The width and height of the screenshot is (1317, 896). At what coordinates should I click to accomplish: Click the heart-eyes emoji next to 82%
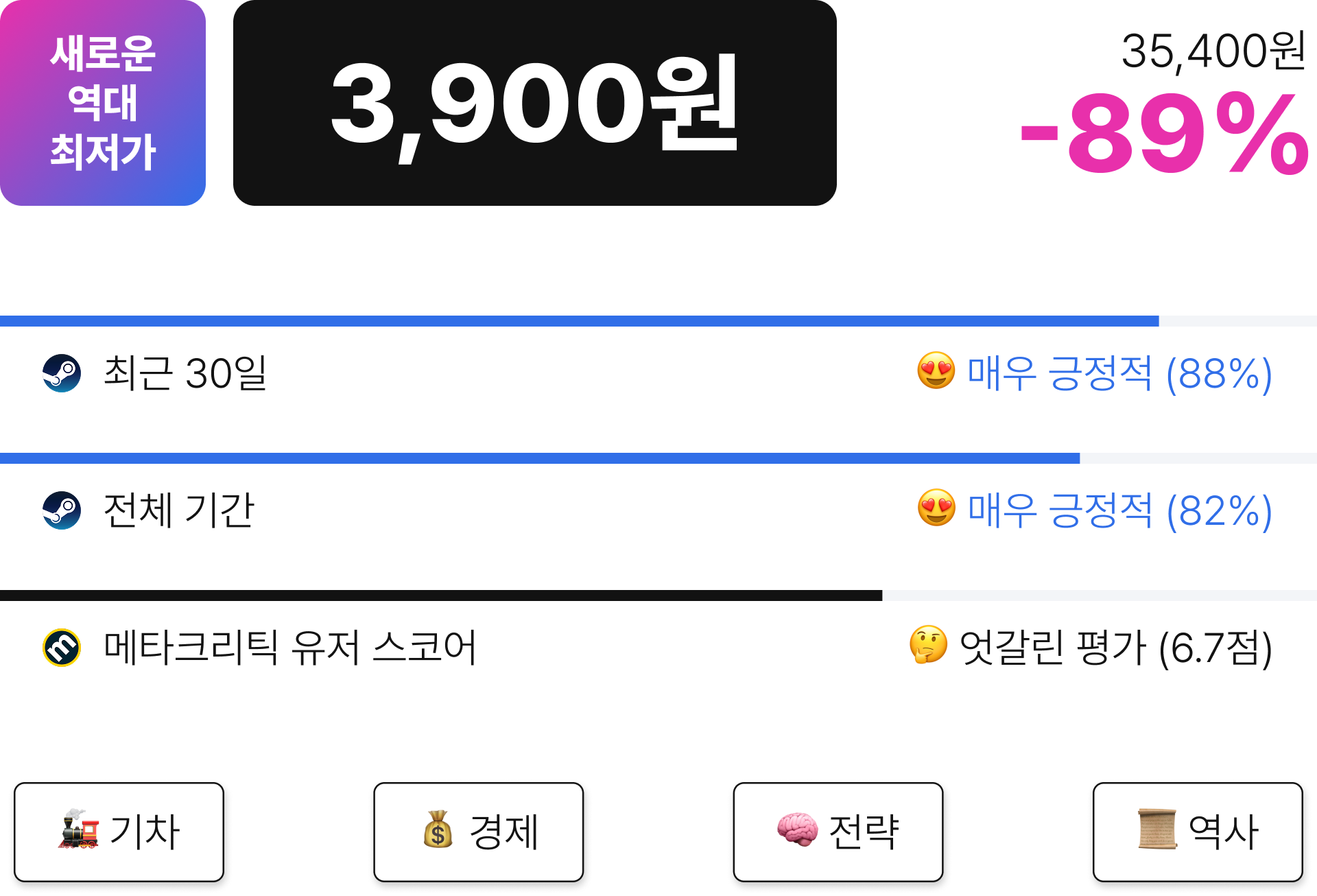(936, 508)
